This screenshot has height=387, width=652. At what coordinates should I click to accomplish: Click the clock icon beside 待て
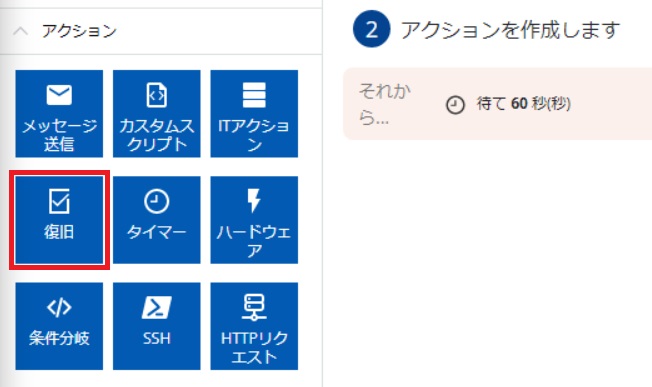[455, 104]
